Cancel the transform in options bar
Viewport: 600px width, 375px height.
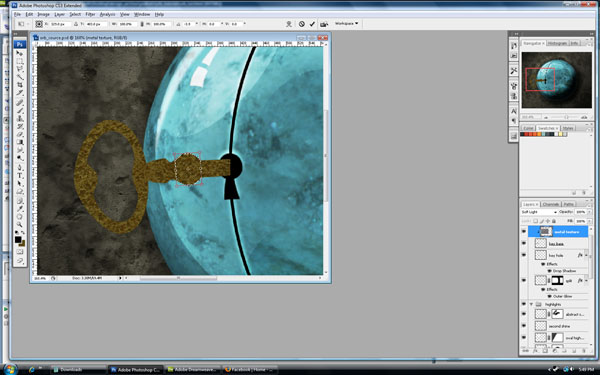pos(302,24)
